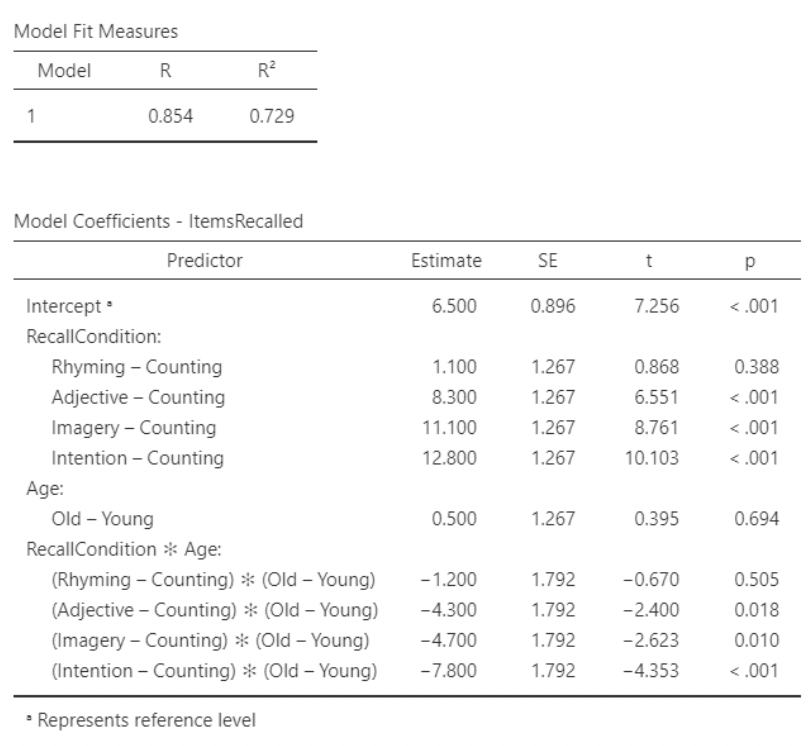Click the Model Coefficients - ItemsRecalled title
The width and height of the screenshot is (808, 746).
tap(158, 222)
